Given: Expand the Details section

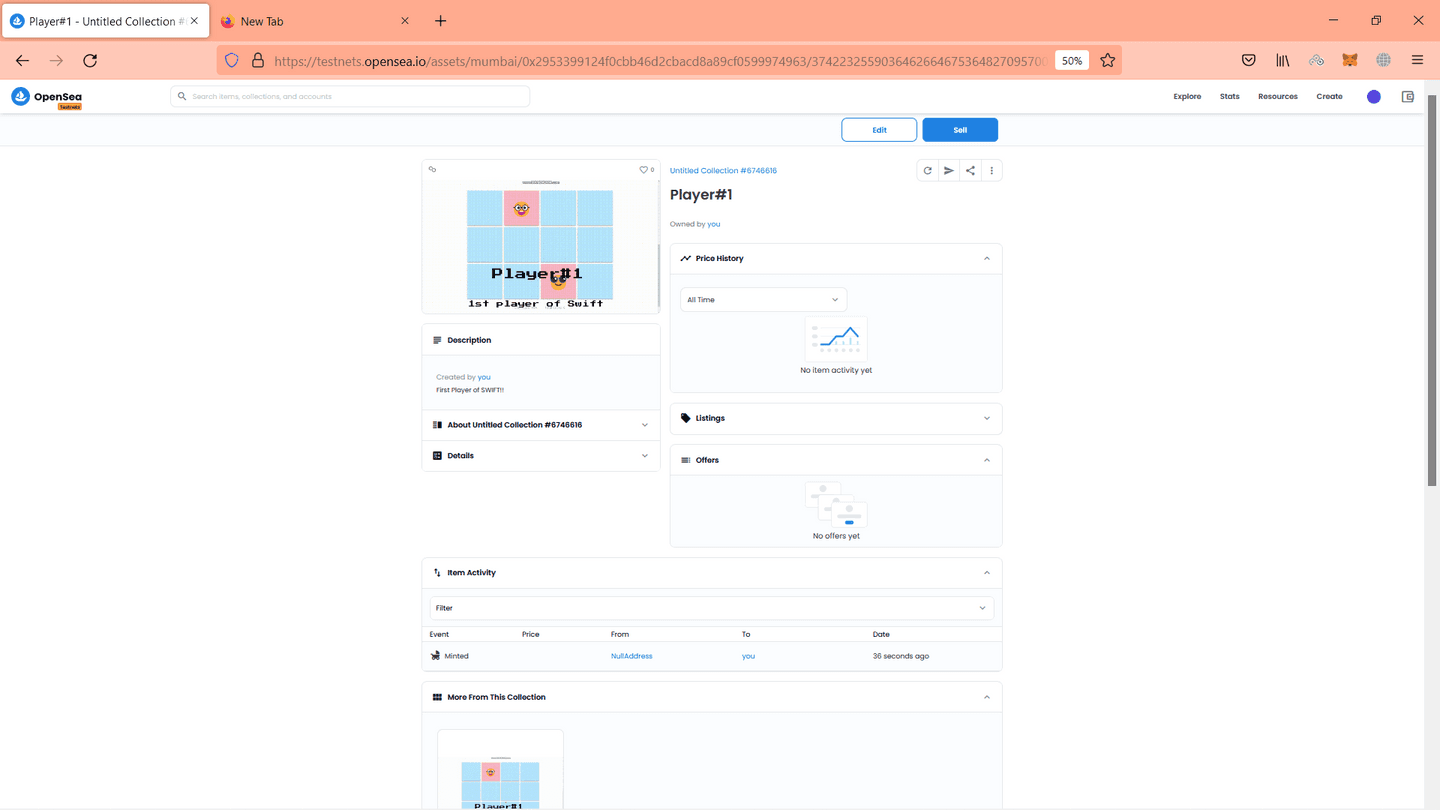Looking at the screenshot, I should pos(541,456).
